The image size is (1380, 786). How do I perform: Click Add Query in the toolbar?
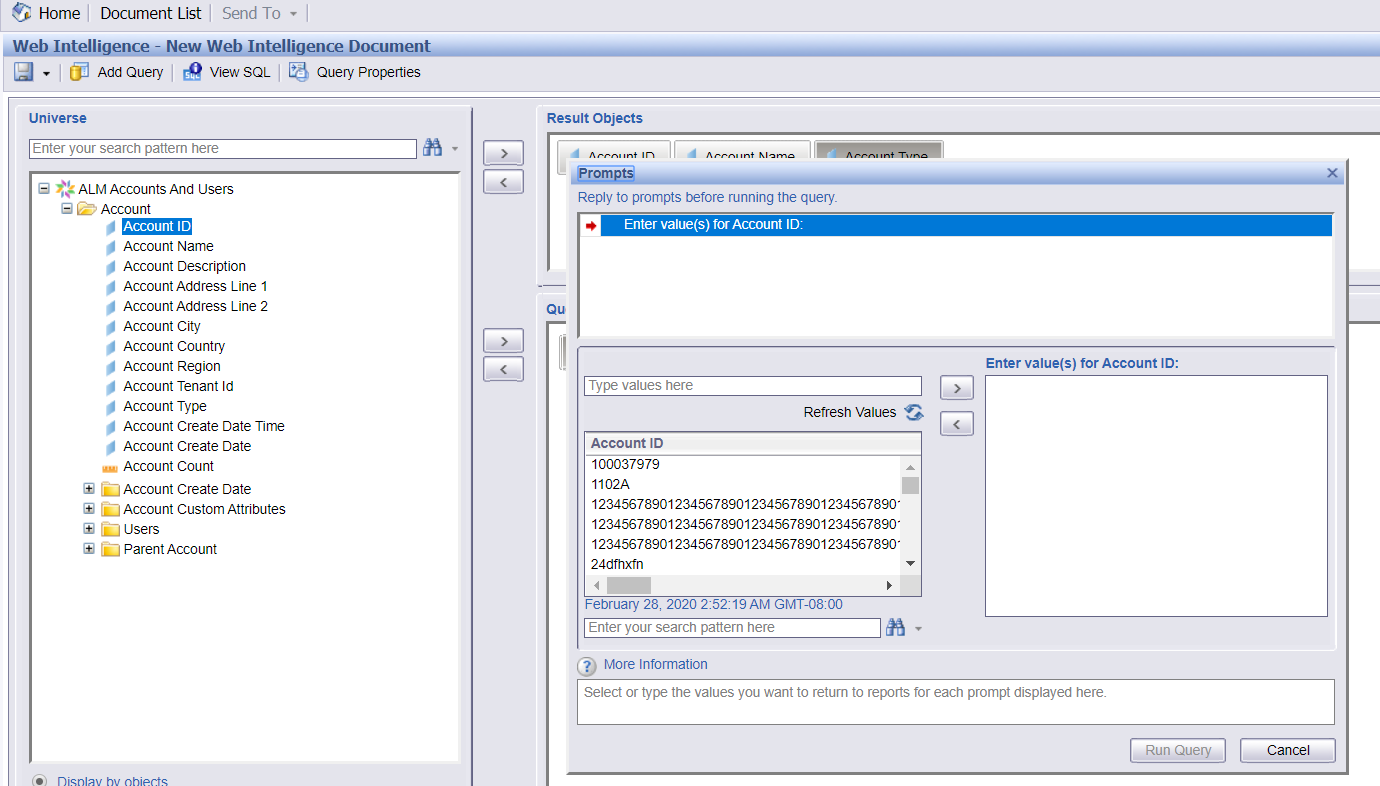pos(117,72)
